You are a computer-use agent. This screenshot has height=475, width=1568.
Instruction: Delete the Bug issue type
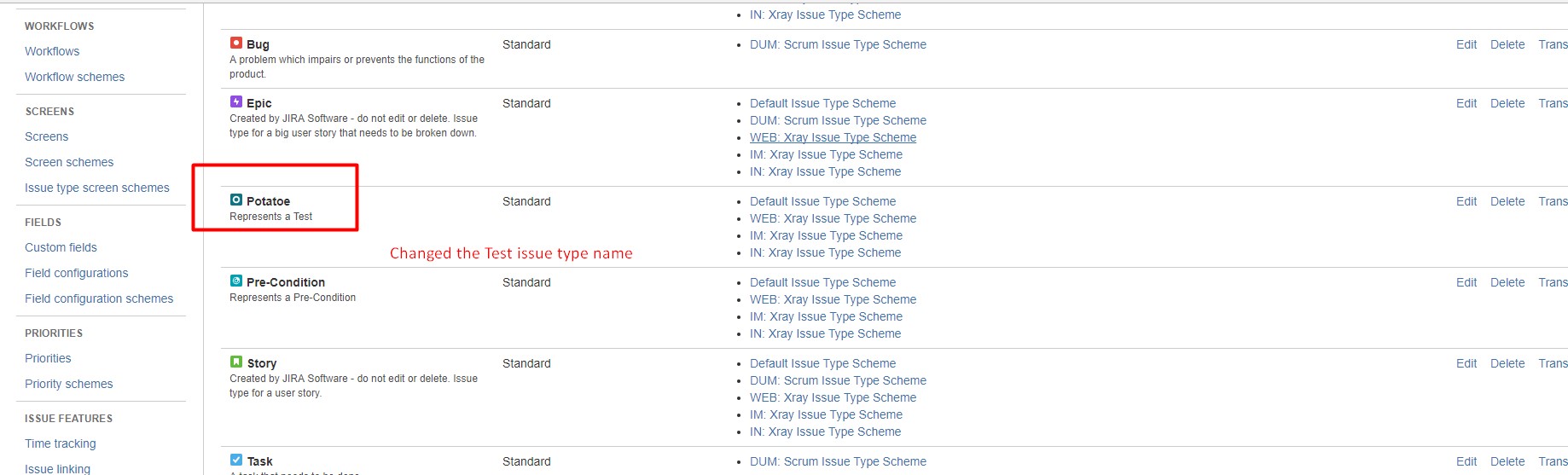1507,44
